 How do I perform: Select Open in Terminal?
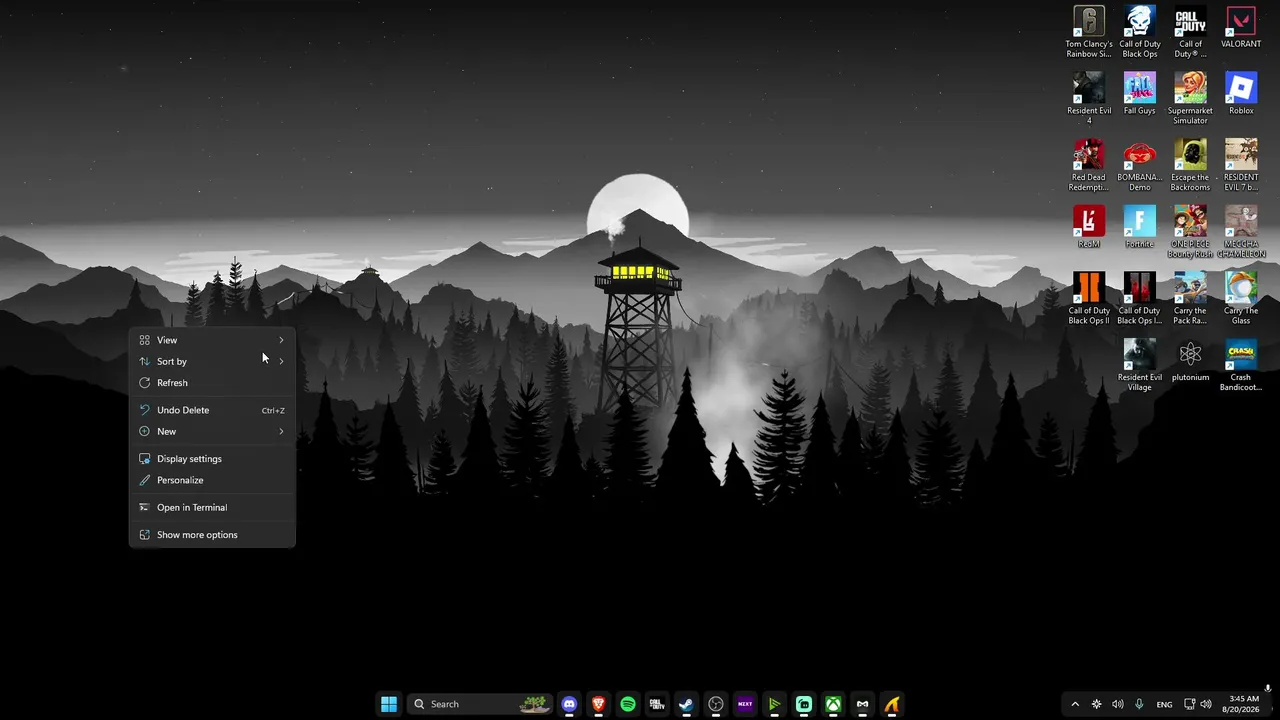(212, 507)
